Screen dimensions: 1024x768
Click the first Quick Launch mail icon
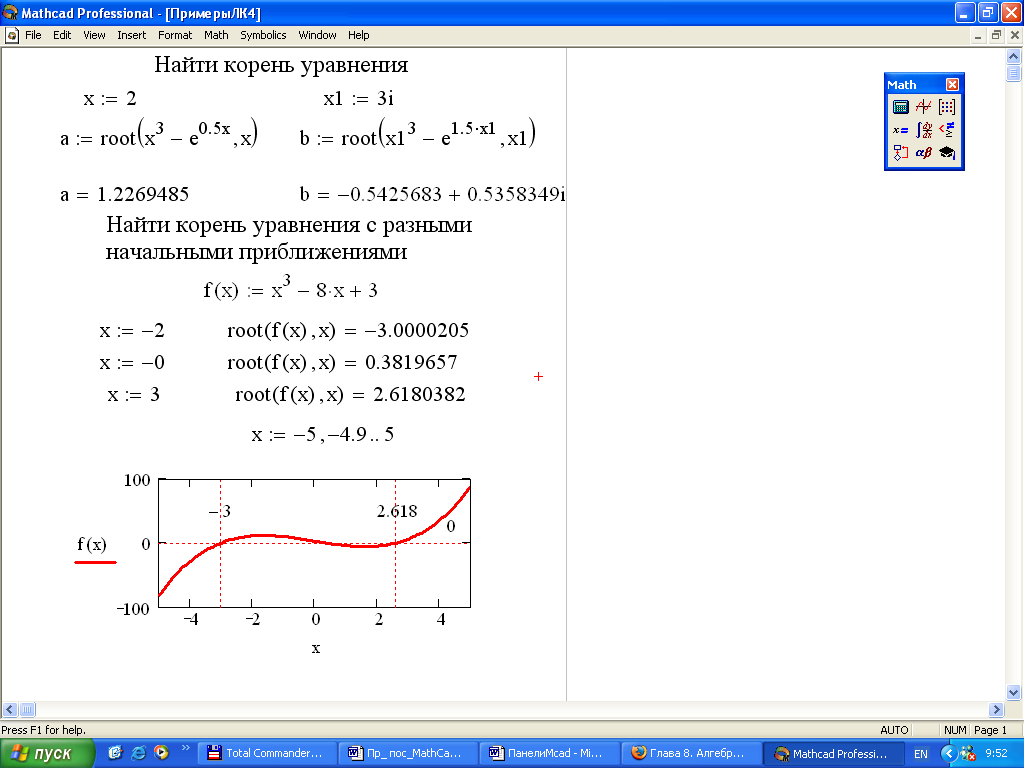[x=116, y=753]
